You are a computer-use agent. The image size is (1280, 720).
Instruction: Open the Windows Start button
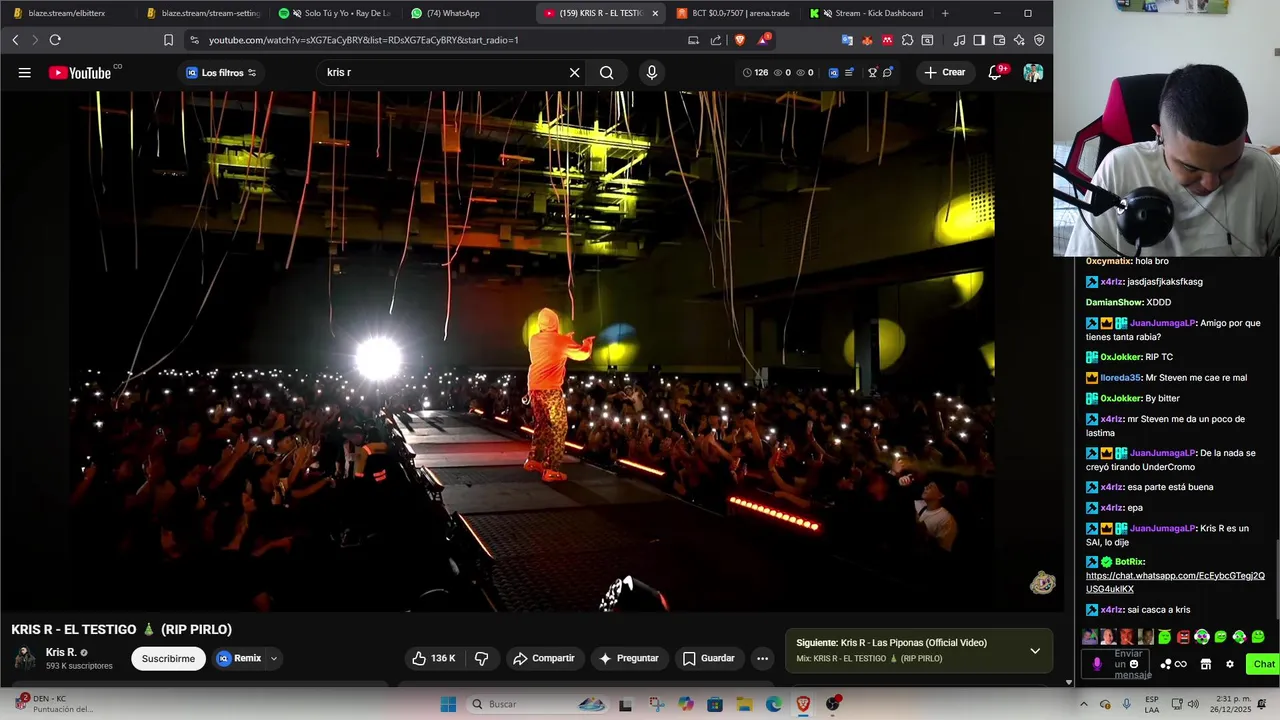coord(448,704)
